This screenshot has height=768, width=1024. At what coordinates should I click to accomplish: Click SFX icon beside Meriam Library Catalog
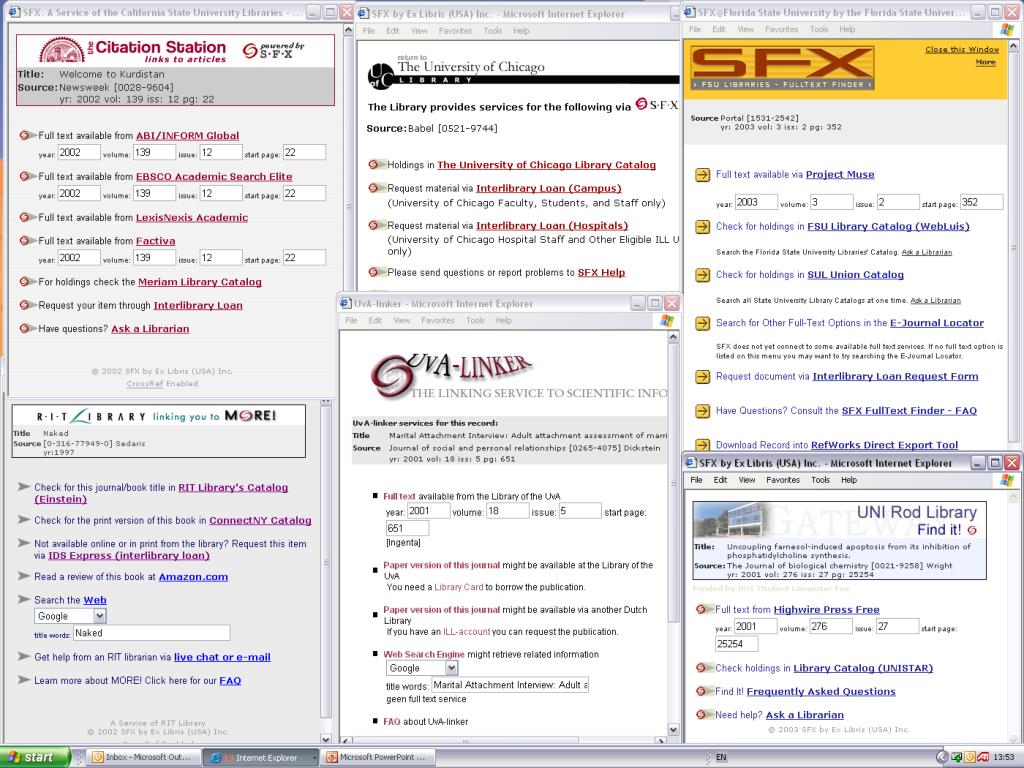(x=27, y=281)
